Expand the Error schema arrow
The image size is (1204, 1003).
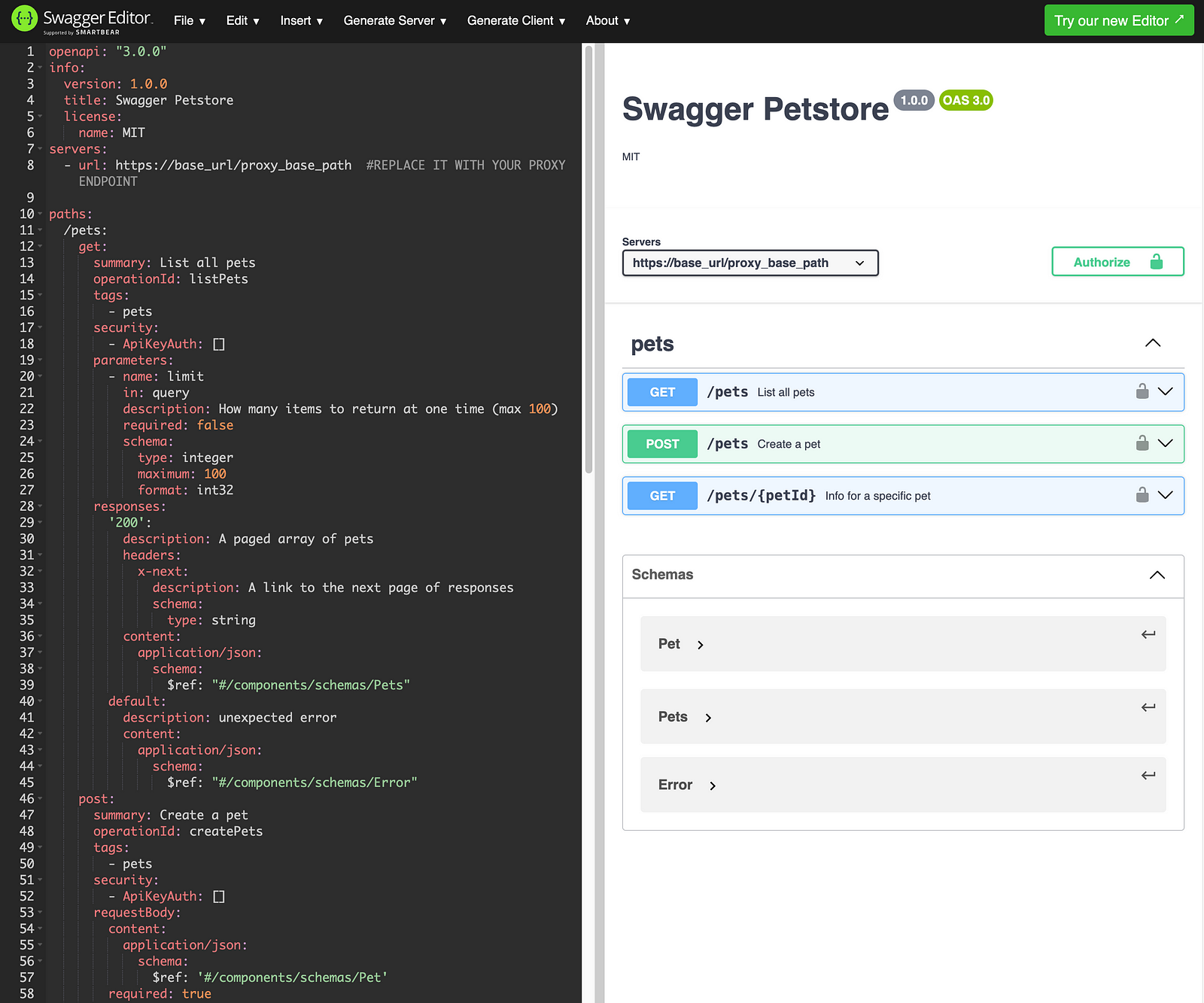[x=713, y=786]
